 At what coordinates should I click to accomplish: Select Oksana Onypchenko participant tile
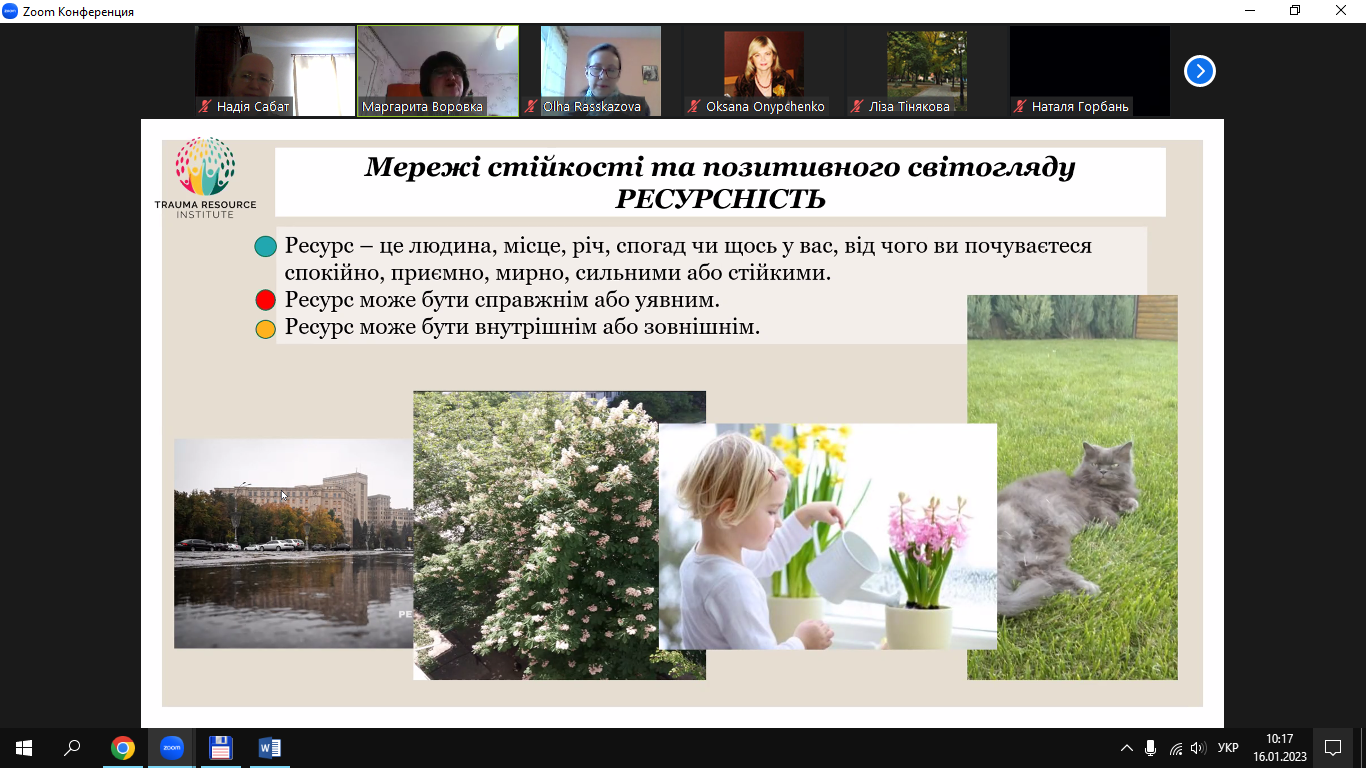point(764,71)
